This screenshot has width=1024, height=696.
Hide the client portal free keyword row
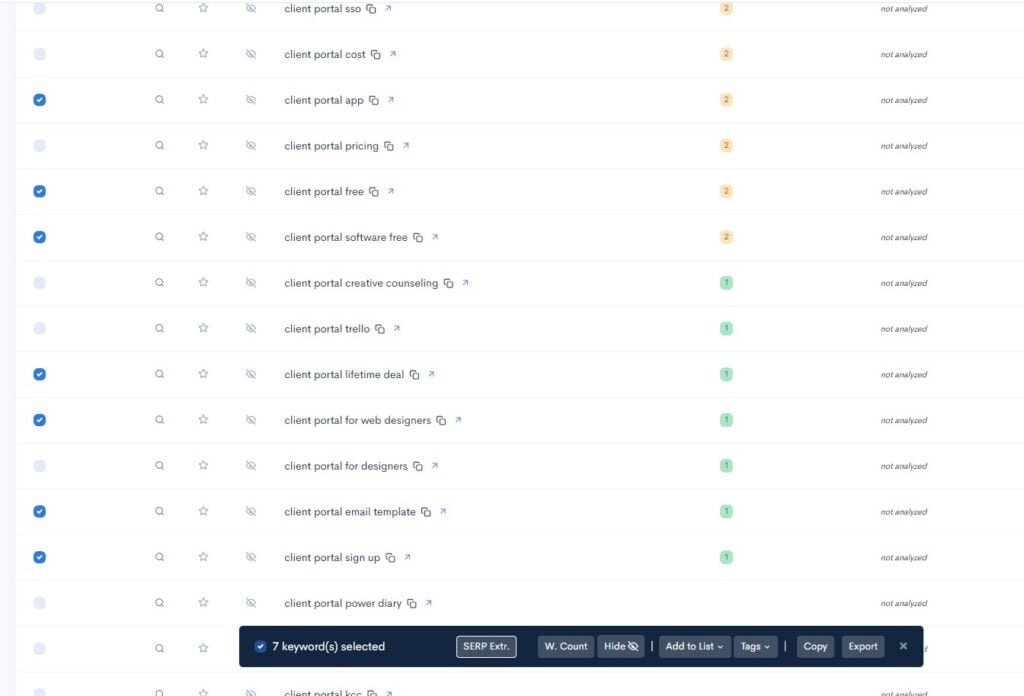[x=251, y=191]
